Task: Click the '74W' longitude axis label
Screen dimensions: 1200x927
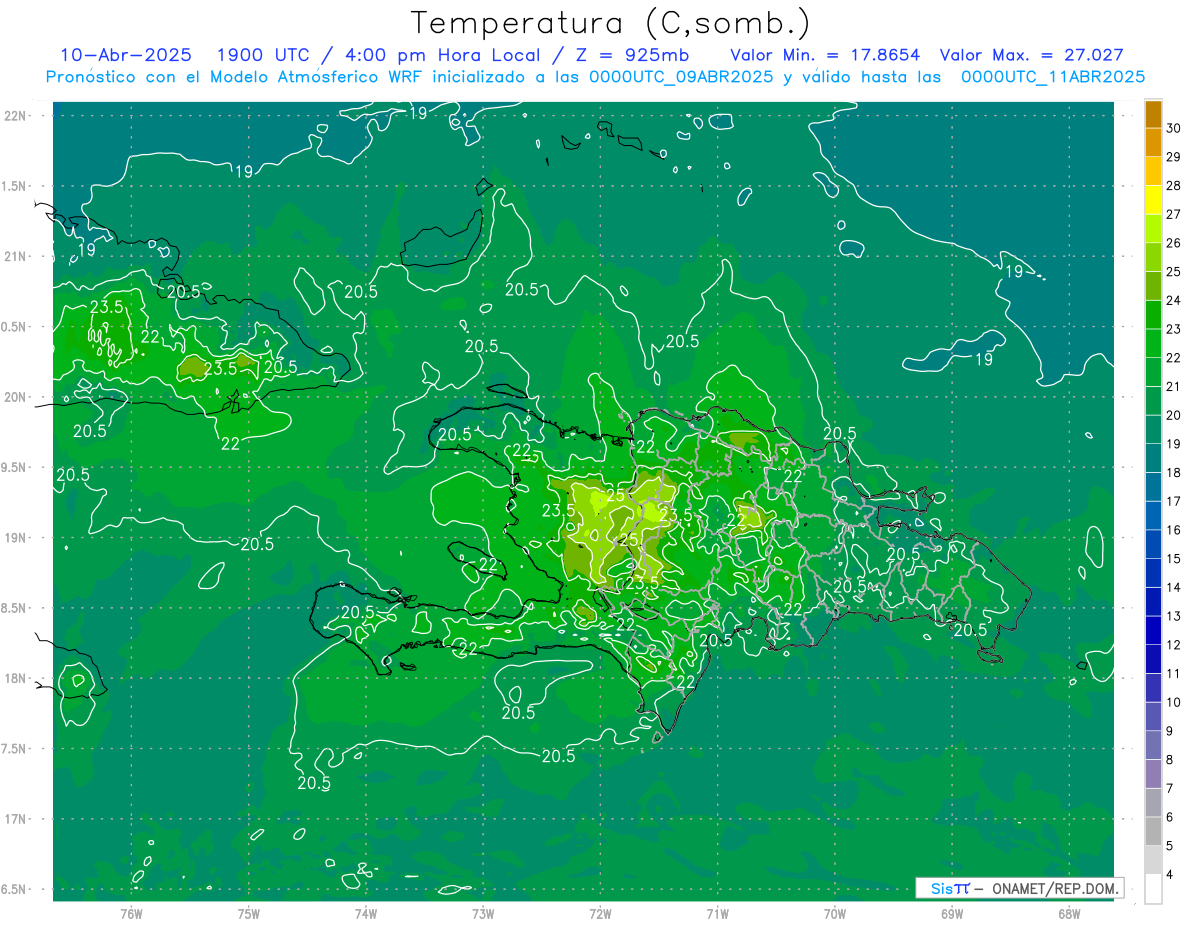Action: pos(366,914)
